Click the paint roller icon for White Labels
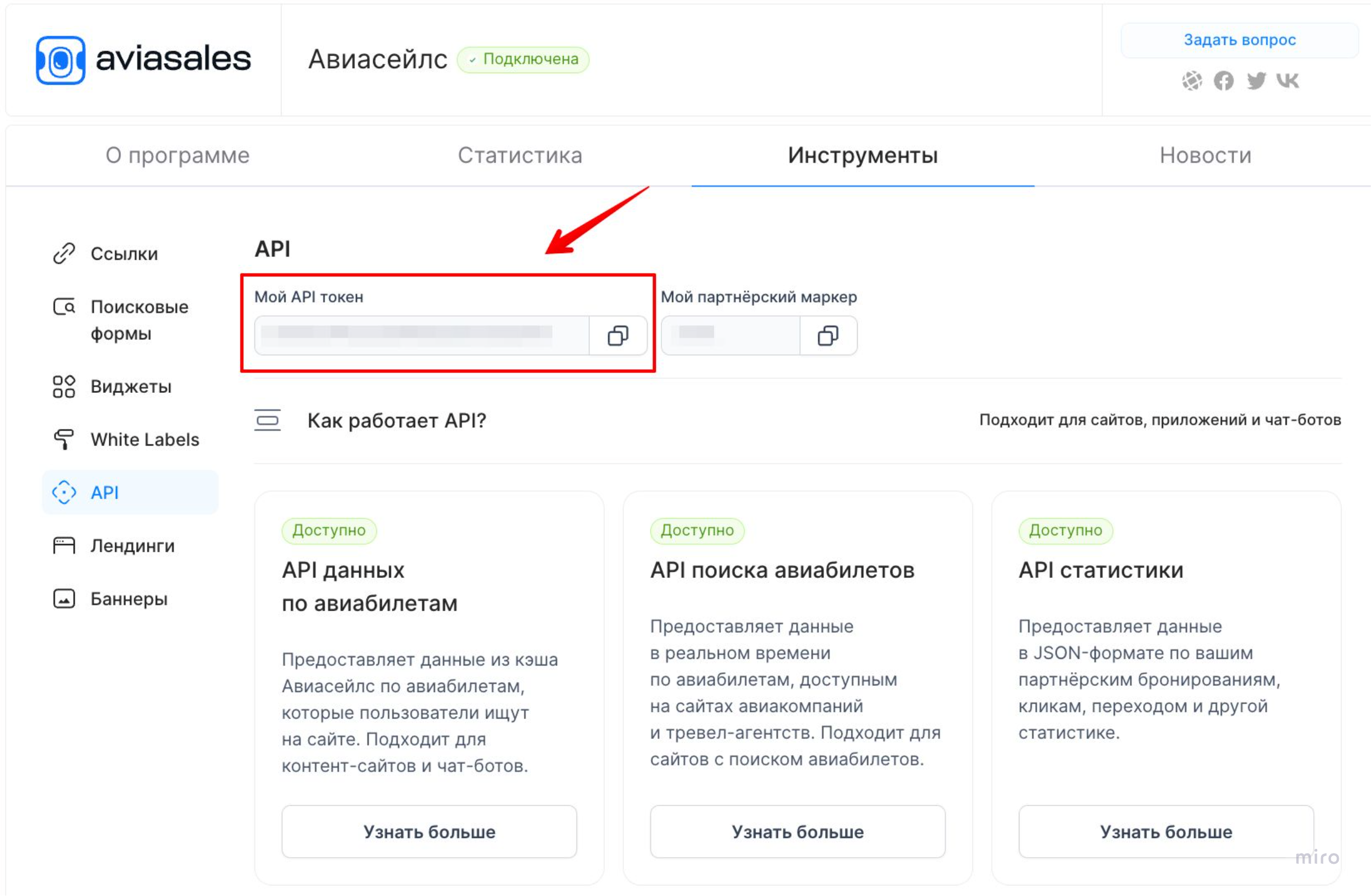Screen dimensions: 1371x896 coord(64,439)
